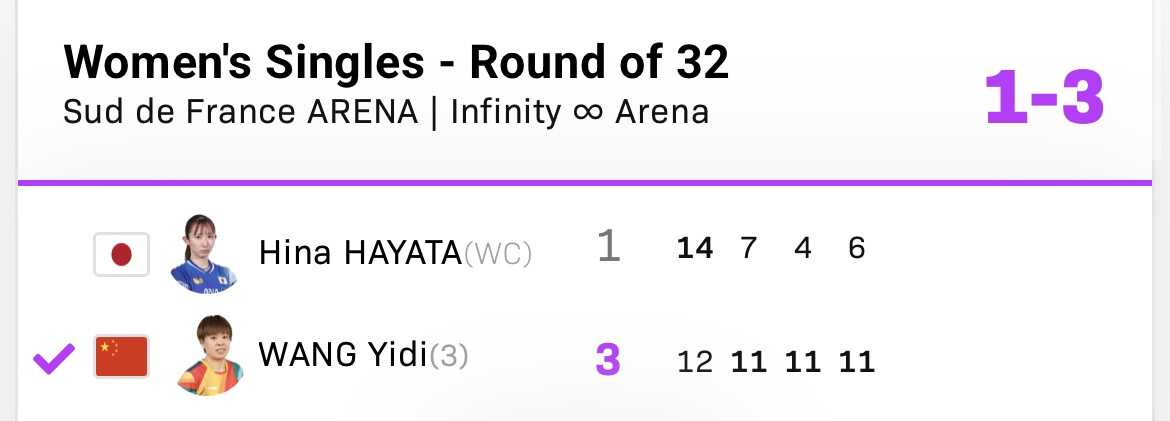1170x421 pixels.
Task: Select Hayata's third game score 4
Action: click(x=803, y=248)
